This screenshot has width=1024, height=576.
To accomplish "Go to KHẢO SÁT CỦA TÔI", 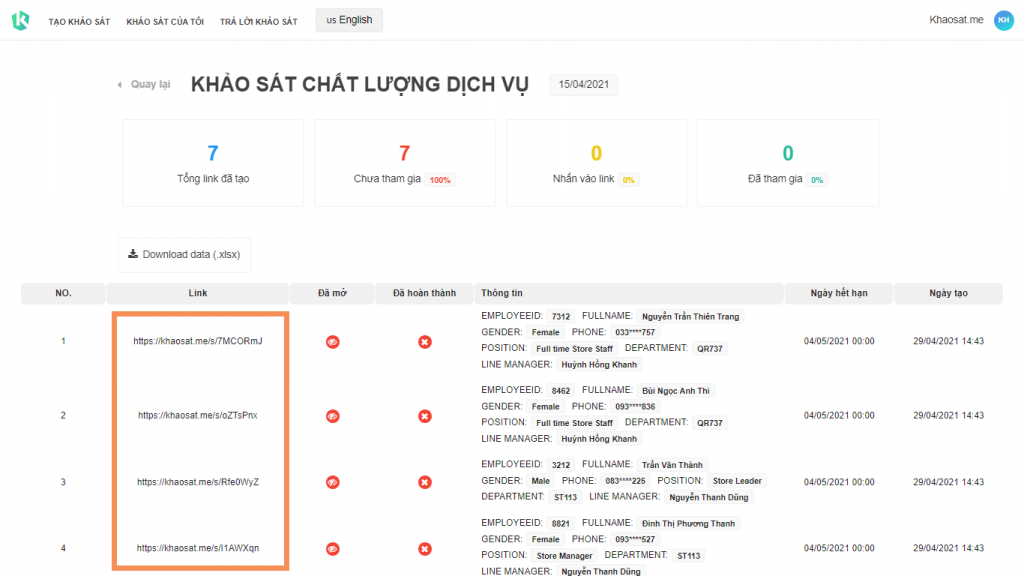I will click(x=165, y=22).
